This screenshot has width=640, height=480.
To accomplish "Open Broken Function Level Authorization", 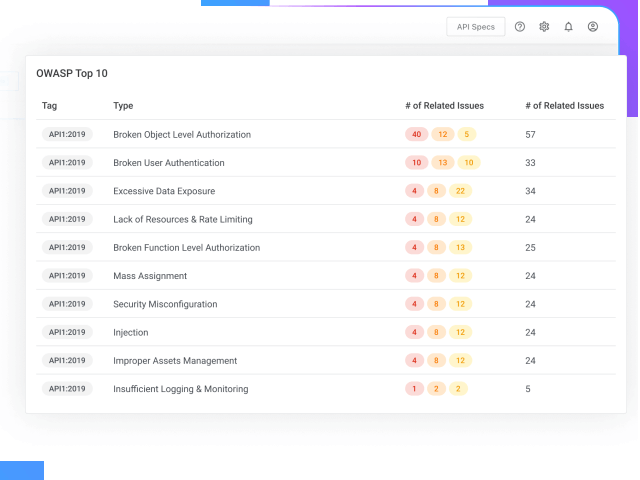I will pyautogui.click(x=326, y=247).
